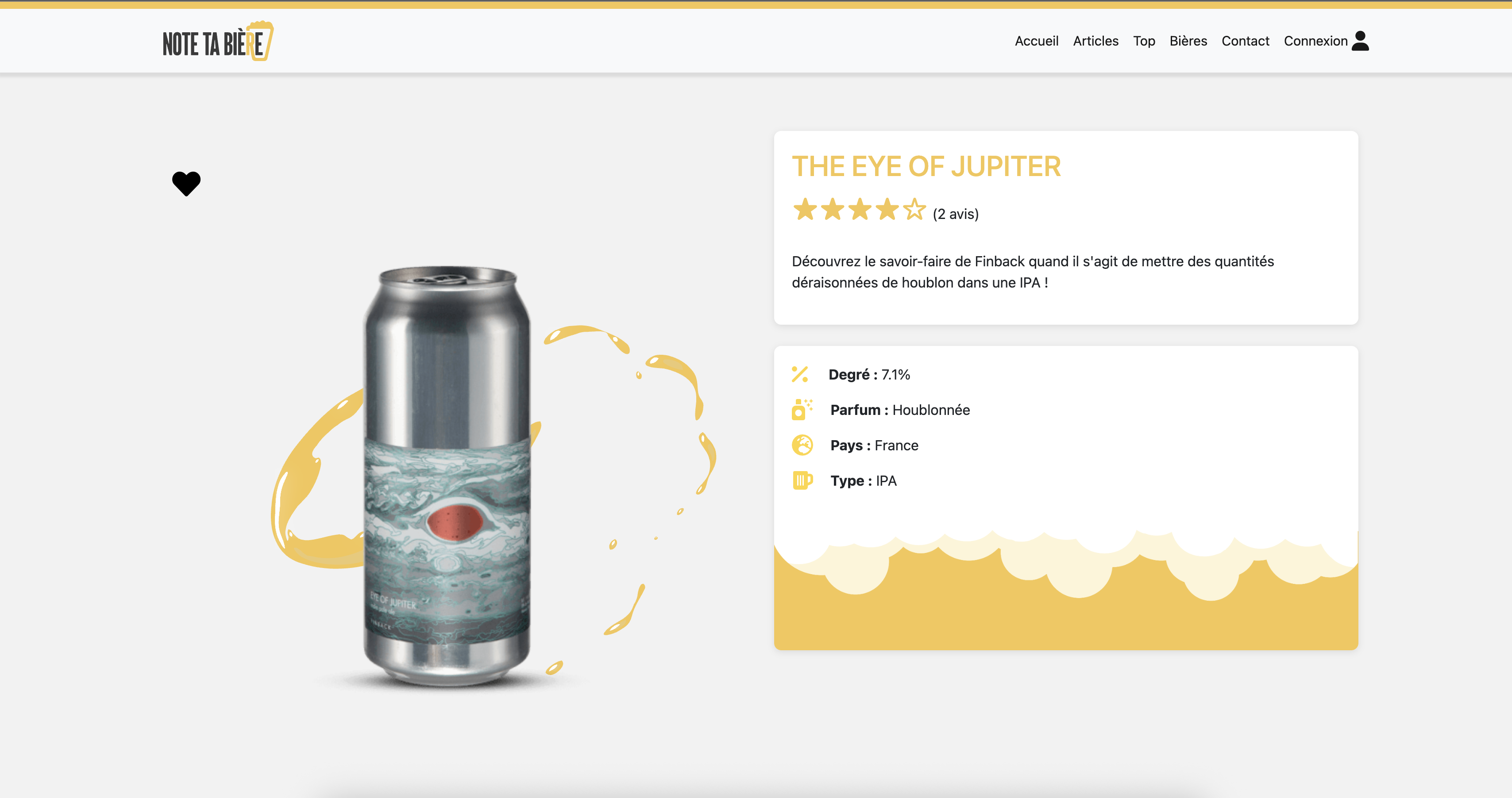Click the (2 avis) review count
Image resolution: width=1512 pixels, height=798 pixels.
(x=956, y=214)
